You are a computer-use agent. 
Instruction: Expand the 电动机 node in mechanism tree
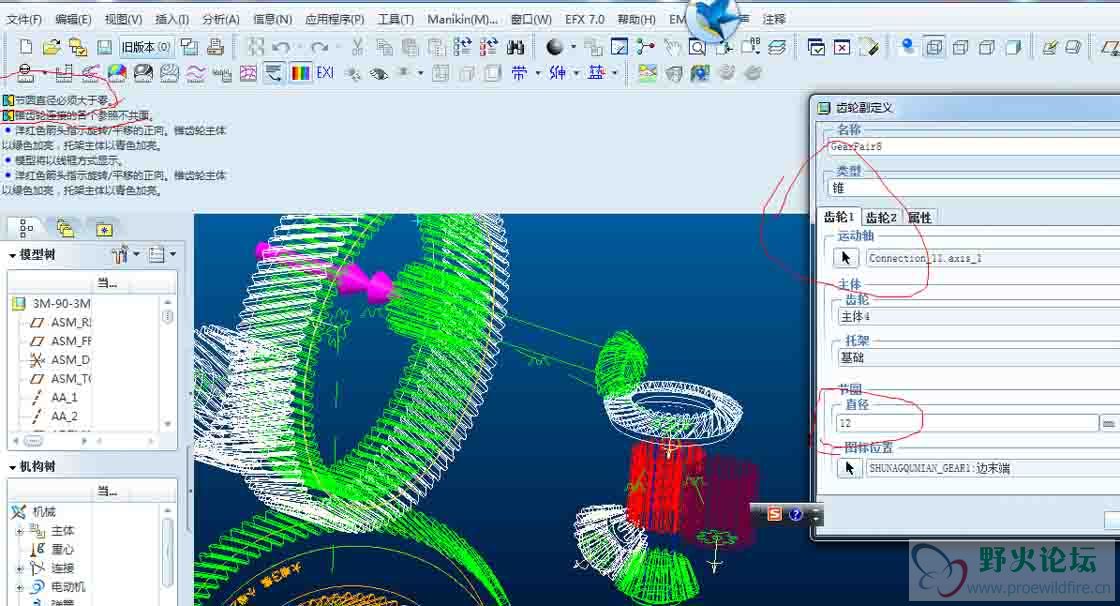20,587
